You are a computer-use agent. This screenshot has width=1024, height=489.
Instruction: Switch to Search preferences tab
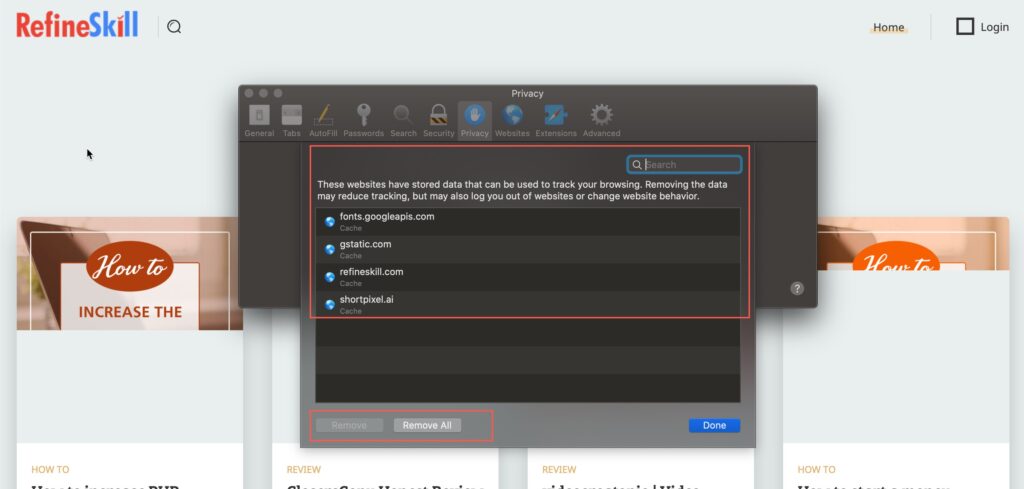(x=403, y=121)
